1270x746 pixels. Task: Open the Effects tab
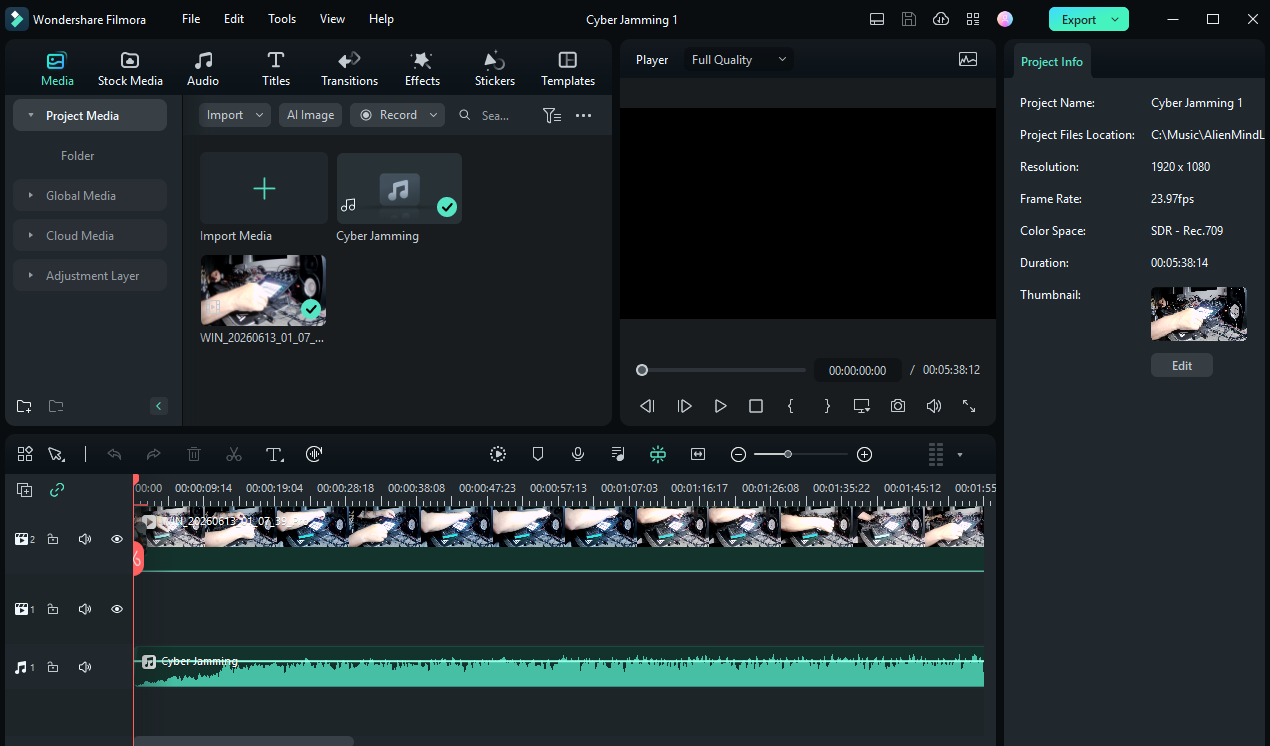(x=422, y=69)
